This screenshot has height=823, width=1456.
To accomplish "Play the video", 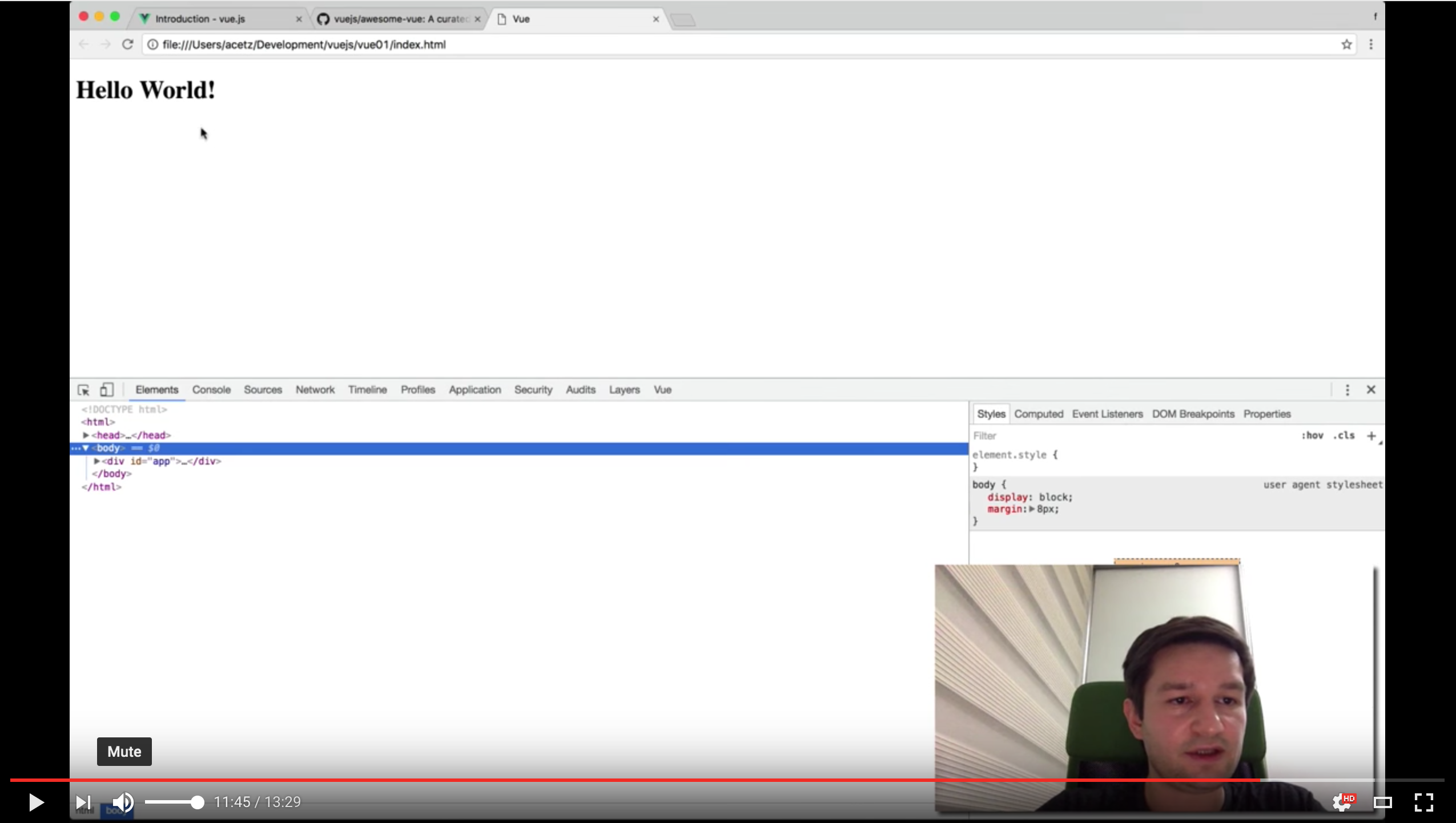I will [36, 802].
